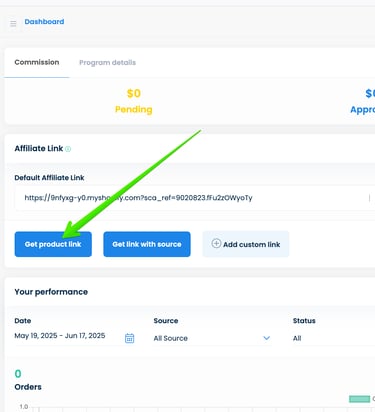This screenshot has width=375, height=412.
Task: Switch to the Program details tab
Action: pyautogui.click(x=107, y=63)
